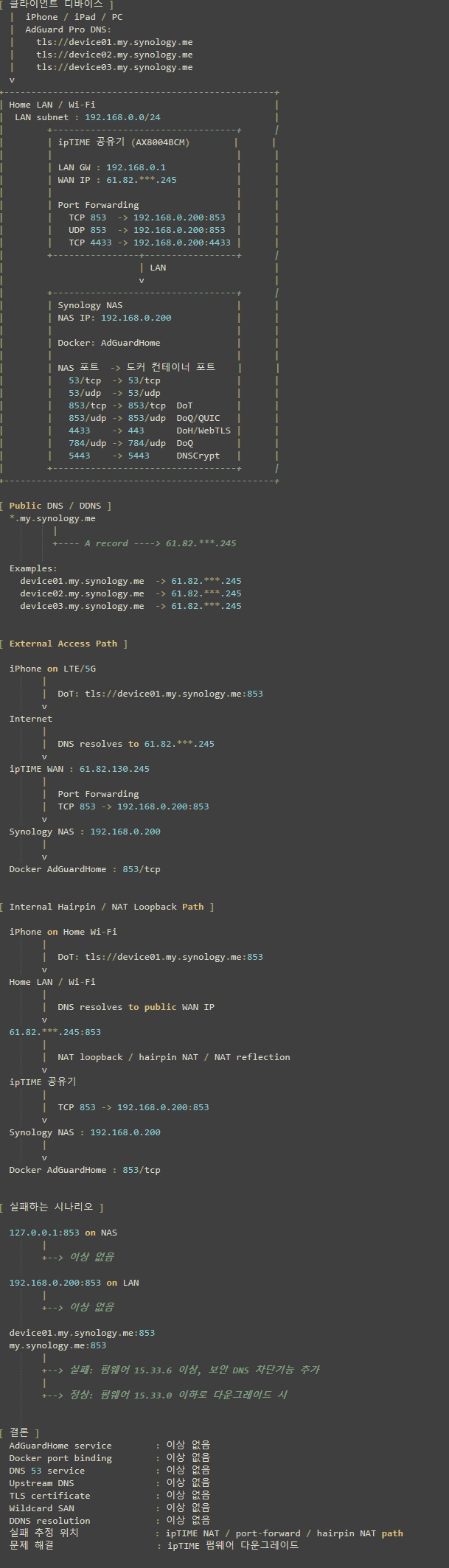Click the 'iPhone on Home Wi-Fi' line
Viewport: 449px width, 1568px height.
[63, 932]
